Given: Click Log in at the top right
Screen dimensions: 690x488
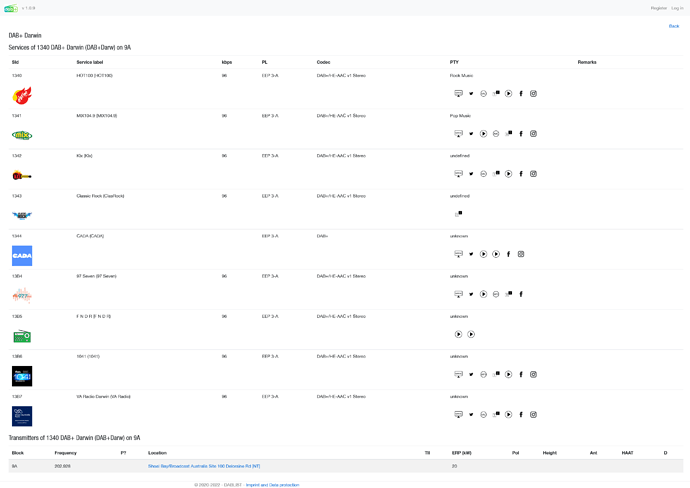Looking at the screenshot, I should (x=677, y=8).
